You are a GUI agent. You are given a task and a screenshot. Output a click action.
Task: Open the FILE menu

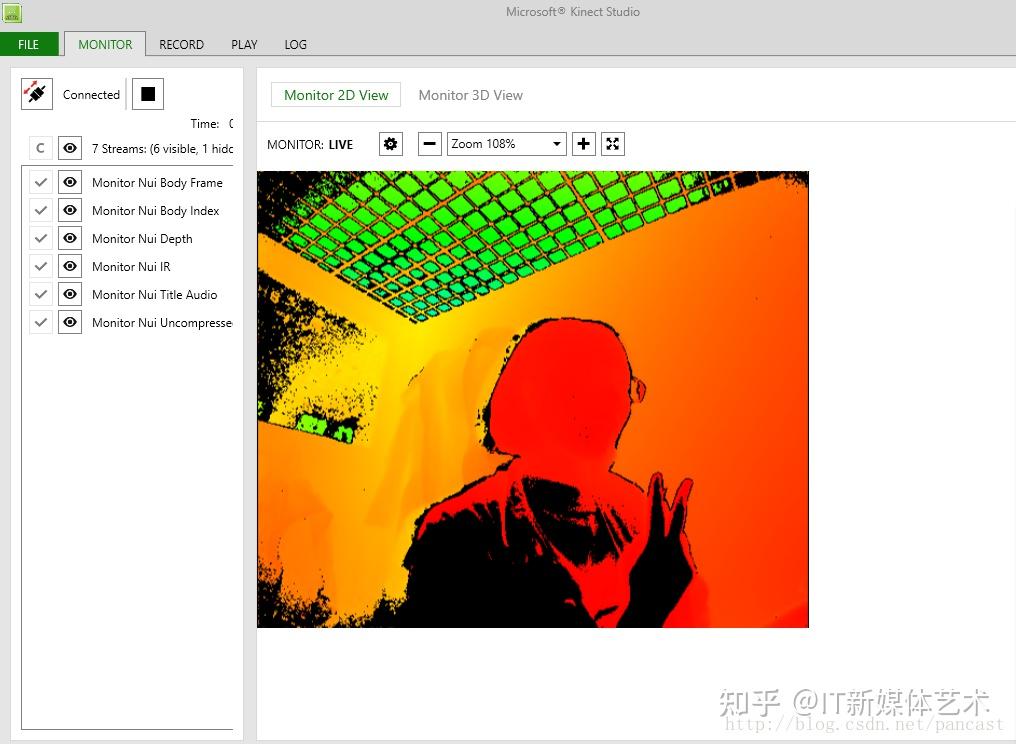[28, 44]
